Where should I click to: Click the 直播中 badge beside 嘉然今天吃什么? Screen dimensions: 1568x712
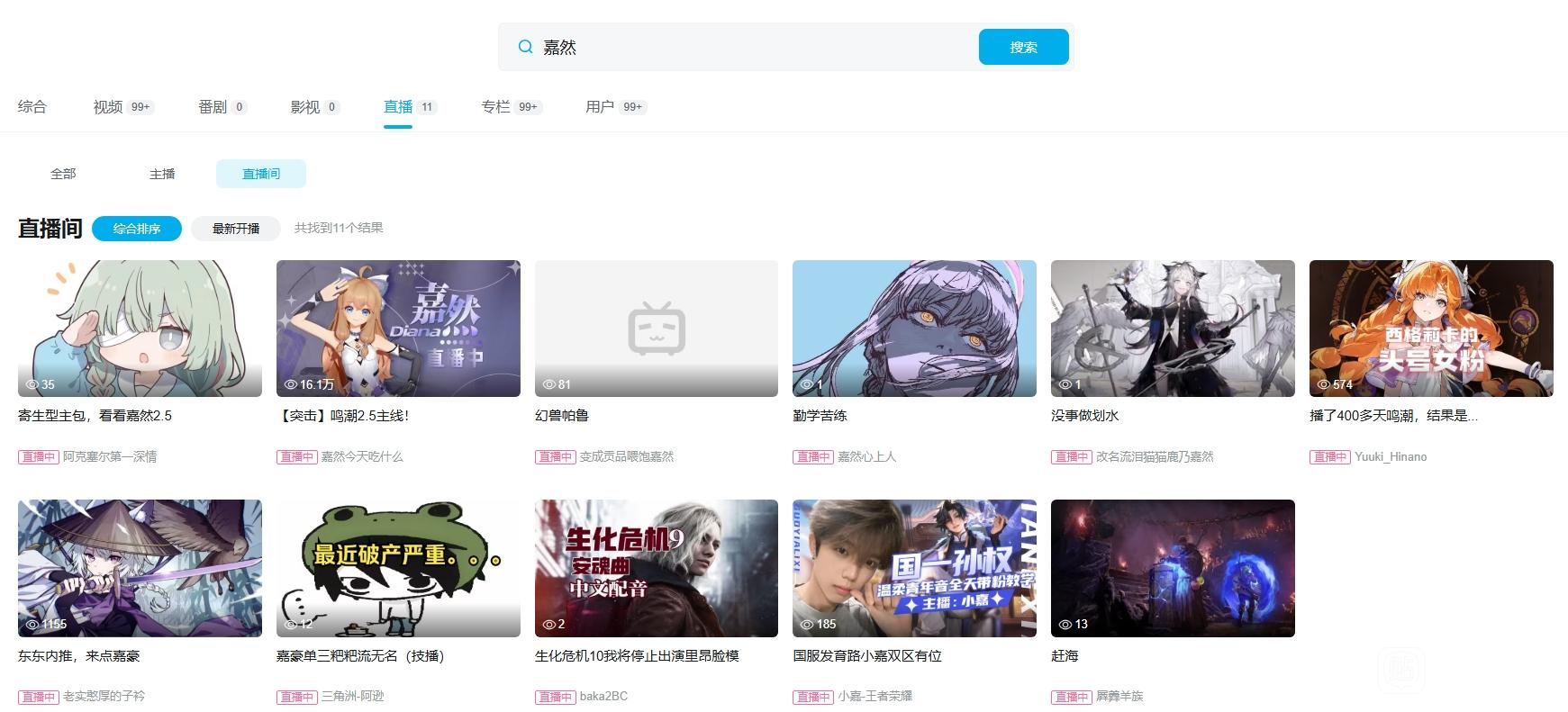pyautogui.click(x=296, y=456)
